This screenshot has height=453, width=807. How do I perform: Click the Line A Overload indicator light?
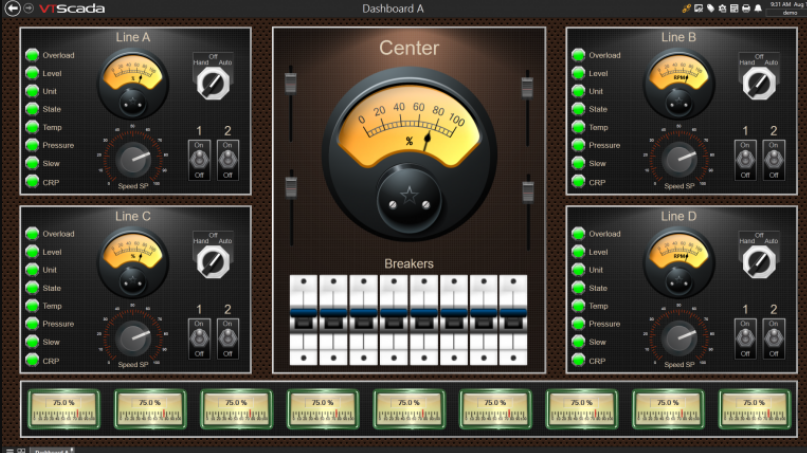tap(32, 55)
